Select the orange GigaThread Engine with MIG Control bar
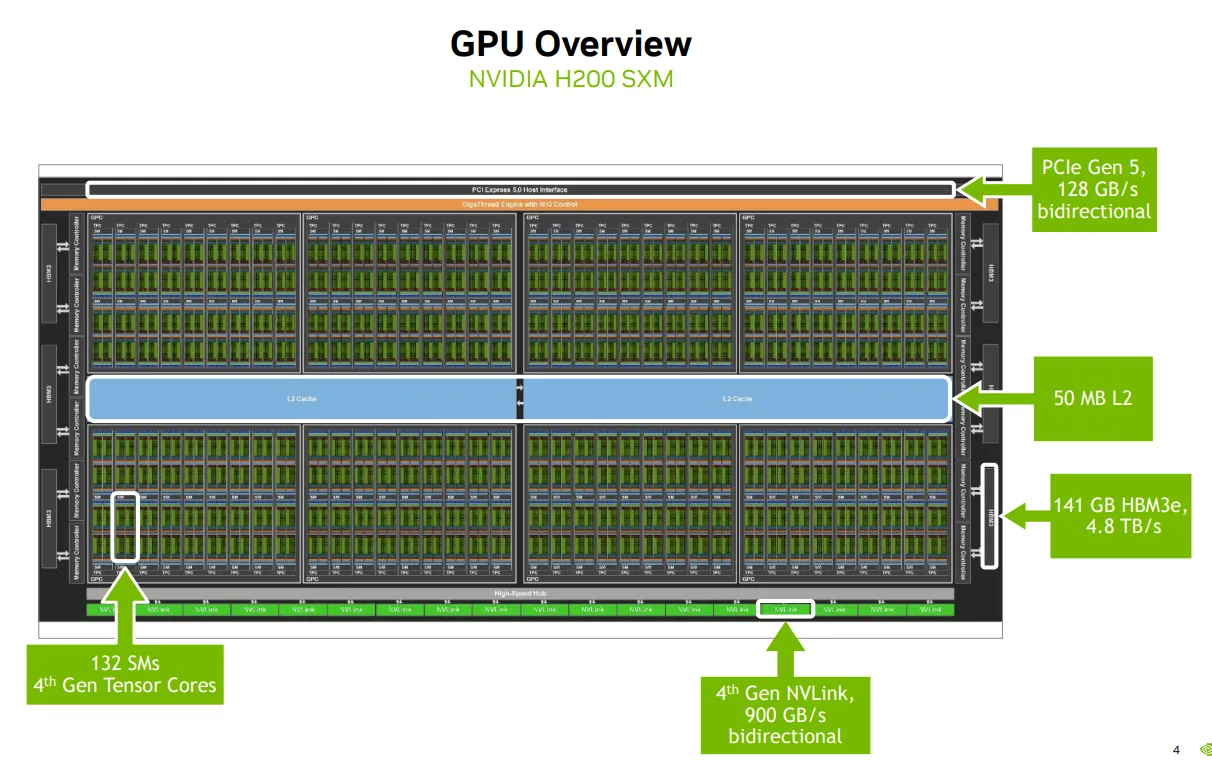 point(519,205)
